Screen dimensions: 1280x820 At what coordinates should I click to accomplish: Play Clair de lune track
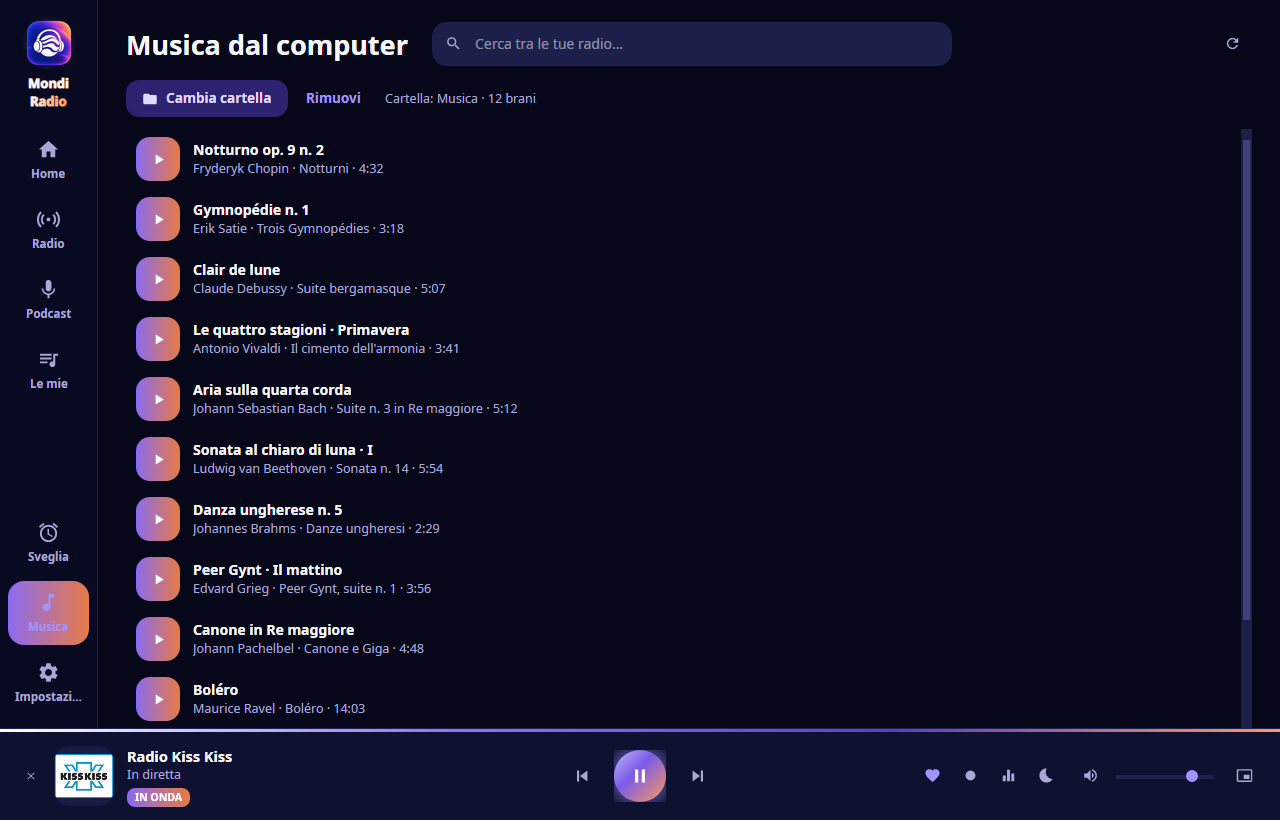(158, 279)
